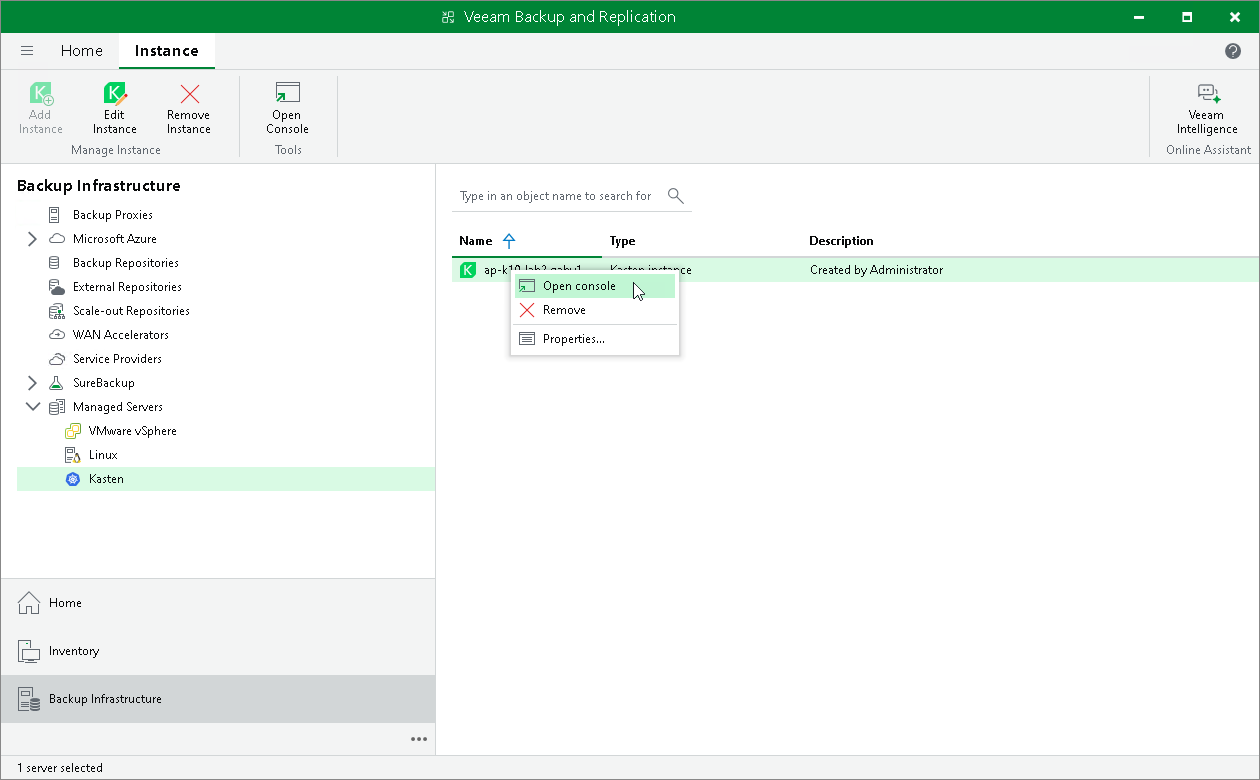The height and width of the screenshot is (780, 1260).
Task: Sort by the Type column header
Action: (623, 241)
